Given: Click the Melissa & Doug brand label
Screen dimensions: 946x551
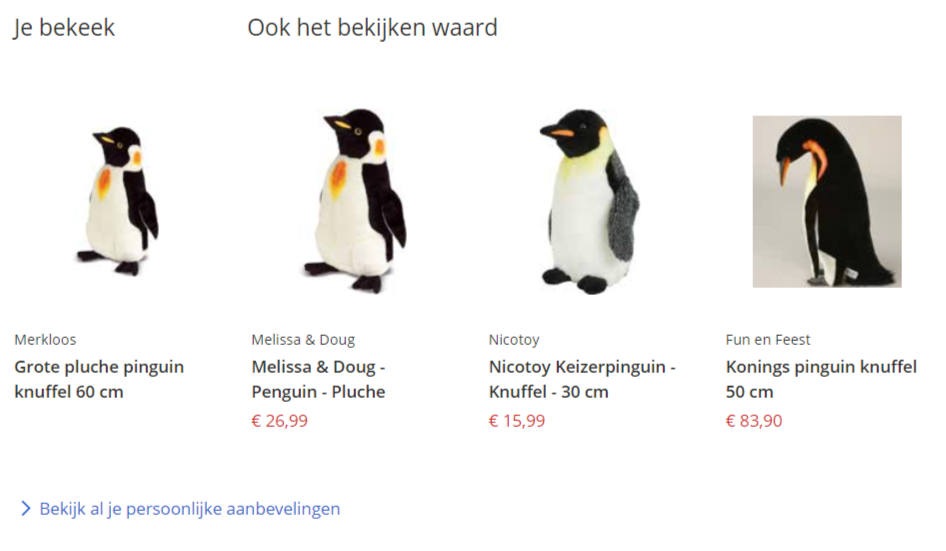Looking at the screenshot, I should [x=303, y=340].
